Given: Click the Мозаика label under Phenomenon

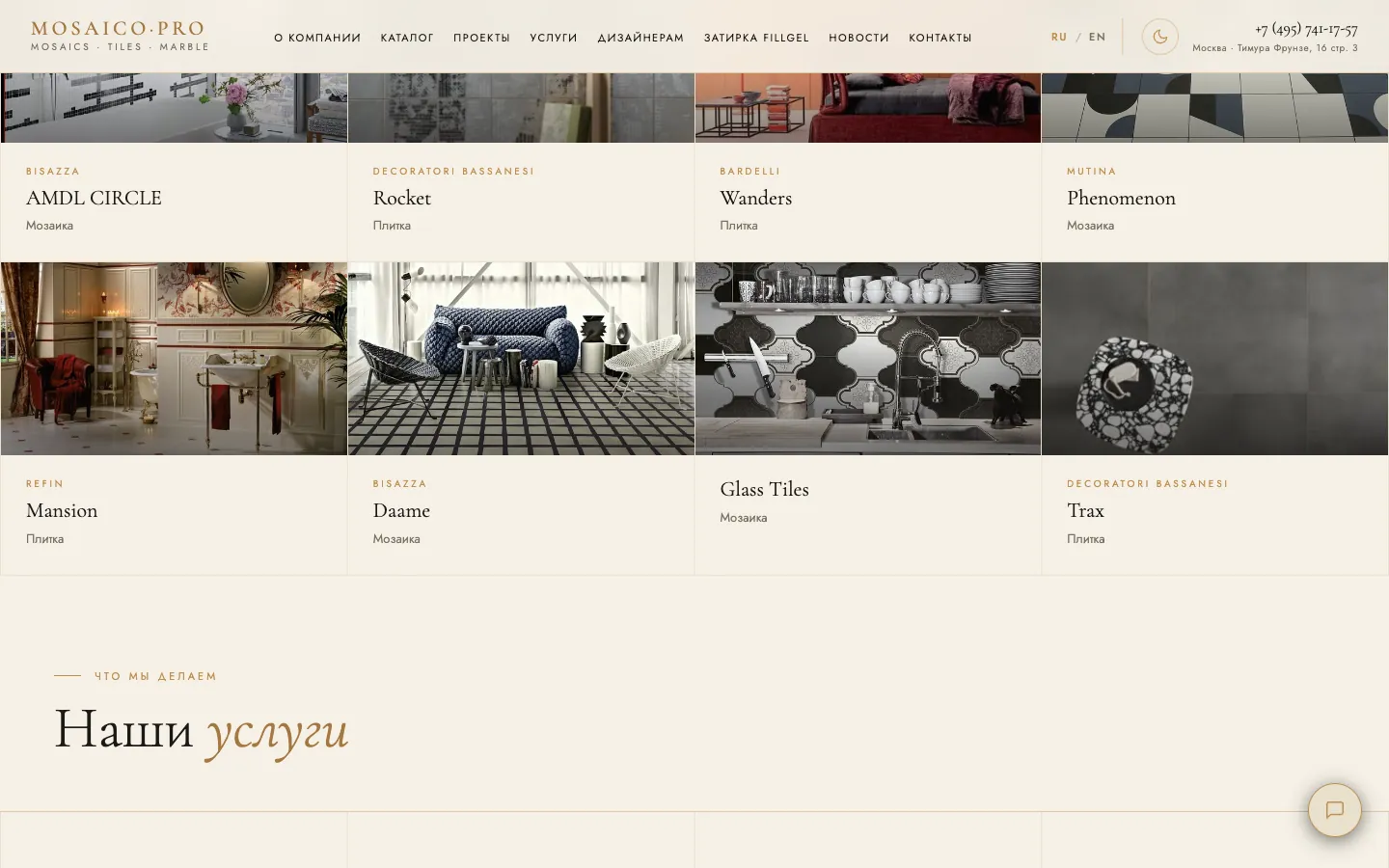Looking at the screenshot, I should point(1090,226).
